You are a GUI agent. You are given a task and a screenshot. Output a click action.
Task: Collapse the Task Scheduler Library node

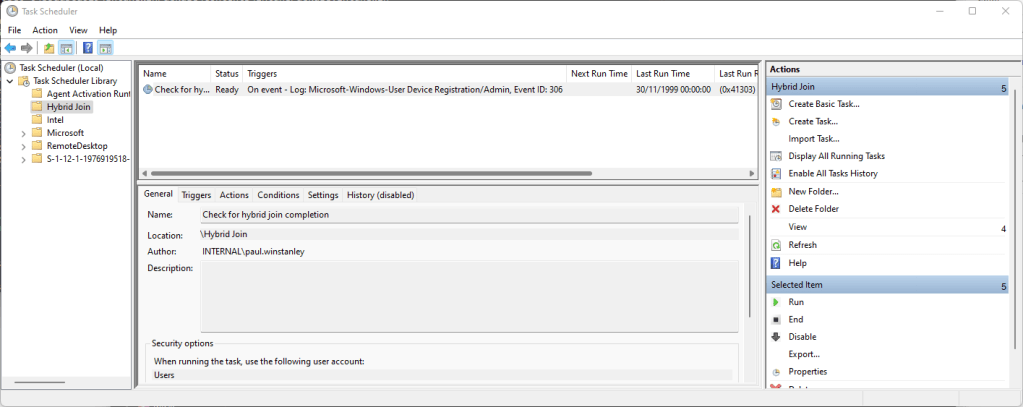pos(10,81)
